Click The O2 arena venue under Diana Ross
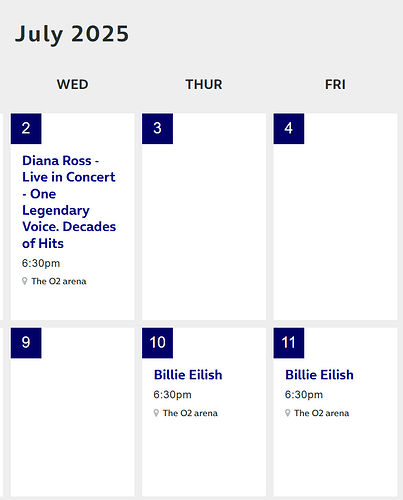The height and width of the screenshot is (500, 403). click(59, 281)
